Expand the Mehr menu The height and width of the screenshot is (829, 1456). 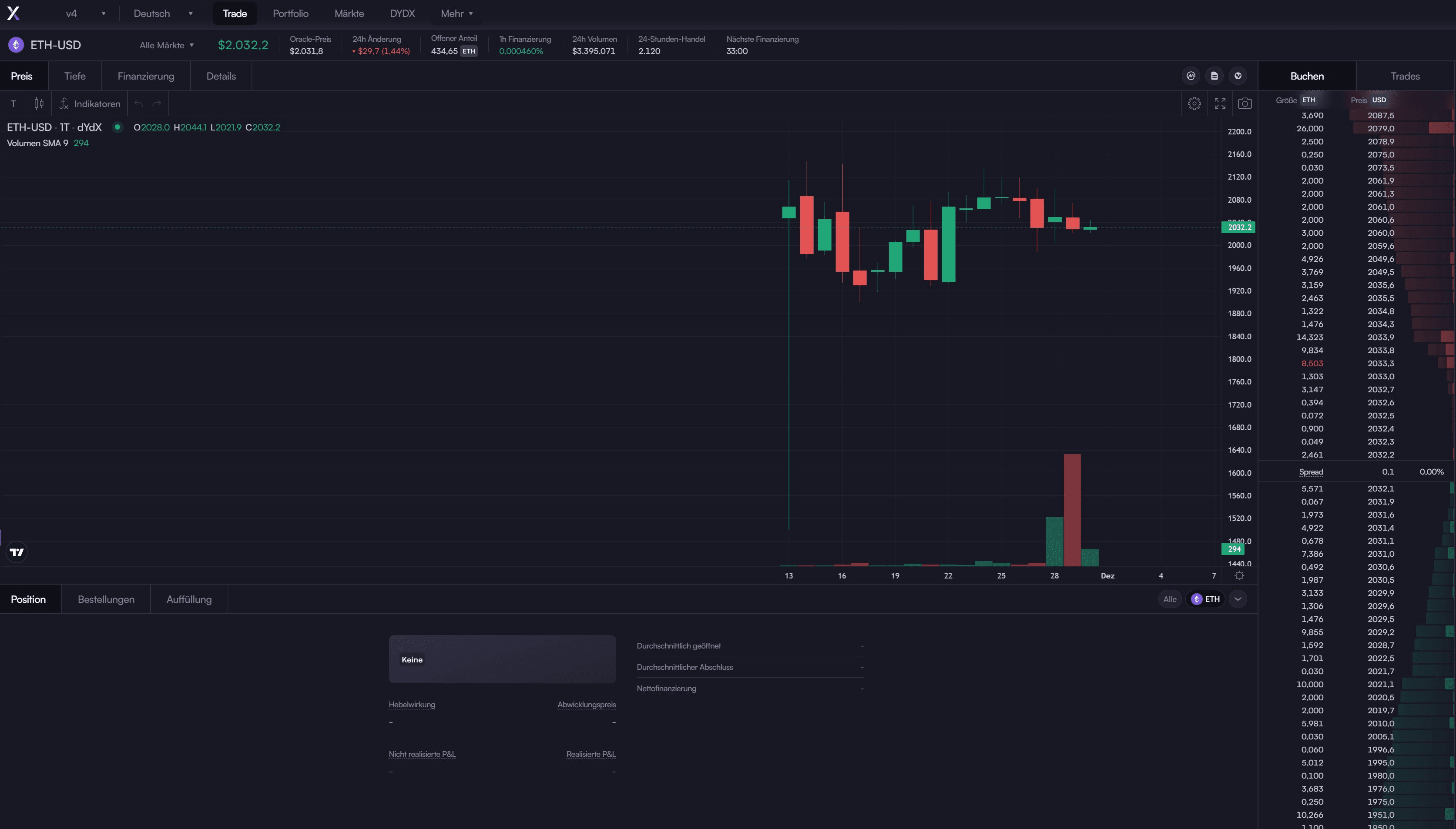click(456, 13)
